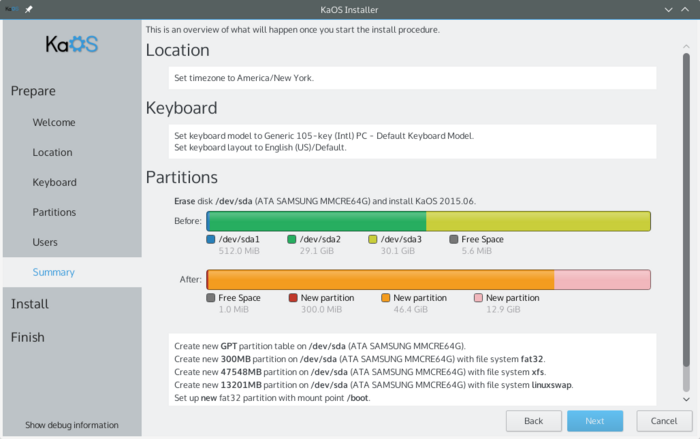Click the gray Free Space swatch under Before
The image size is (700, 439).
(454, 240)
